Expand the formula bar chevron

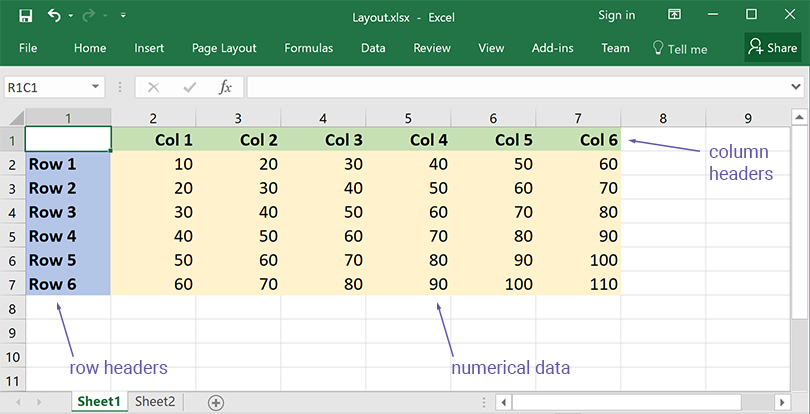(796, 87)
